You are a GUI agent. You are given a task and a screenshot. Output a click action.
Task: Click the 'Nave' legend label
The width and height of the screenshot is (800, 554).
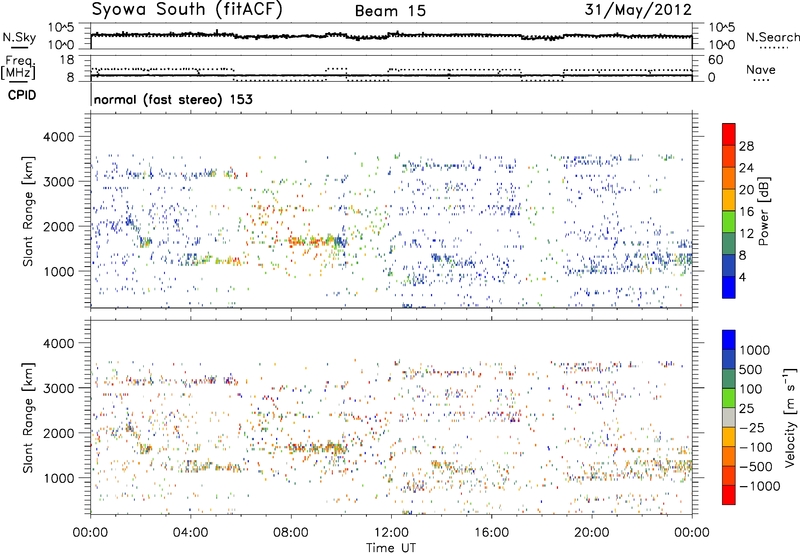760,70
